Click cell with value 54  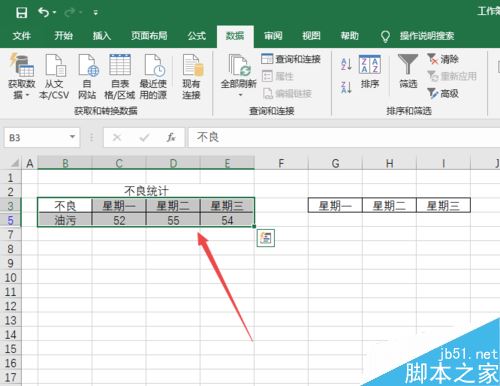227,220
